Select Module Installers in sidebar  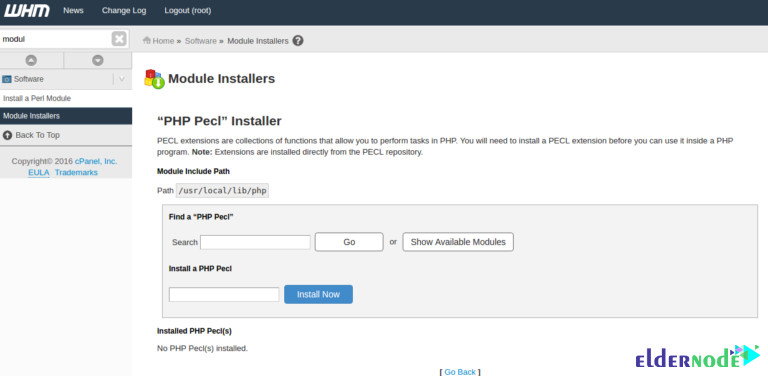[66, 116]
